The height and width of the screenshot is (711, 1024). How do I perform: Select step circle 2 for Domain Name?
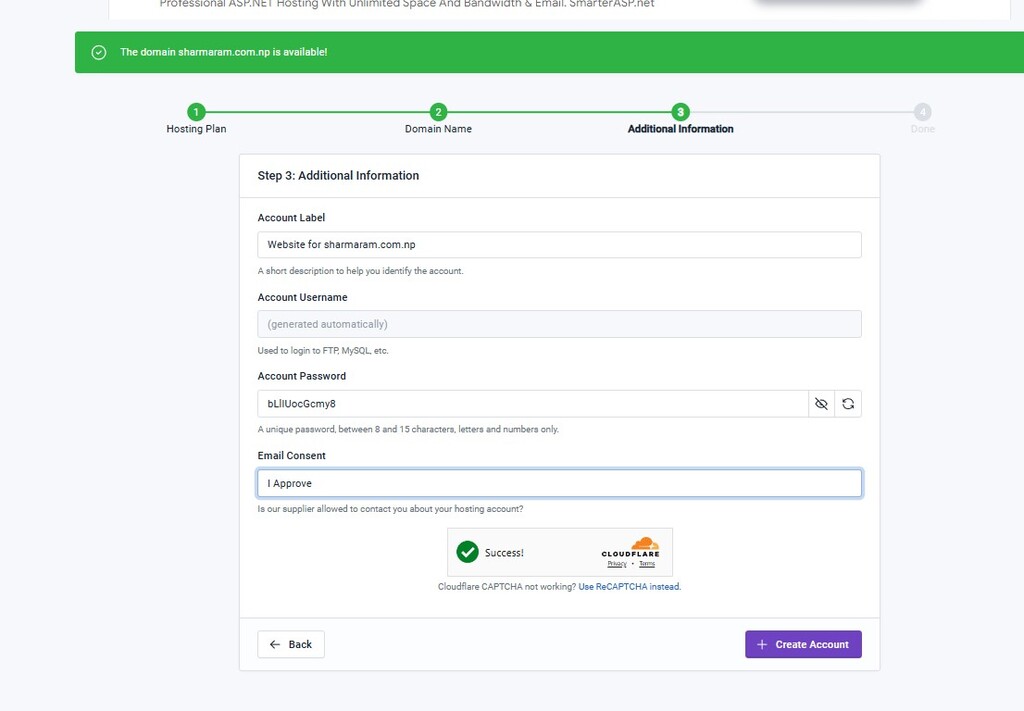pos(438,111)
